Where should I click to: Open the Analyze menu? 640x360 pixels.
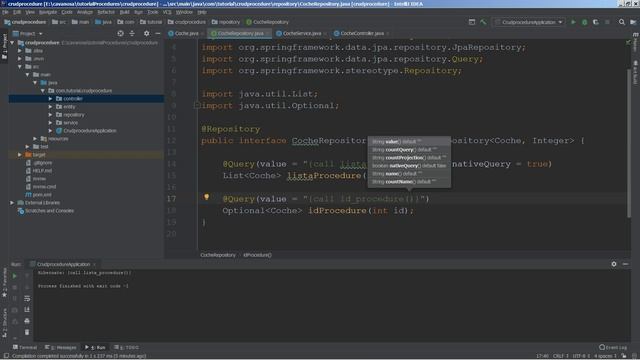pyautogui.click(x=84, y=12)
